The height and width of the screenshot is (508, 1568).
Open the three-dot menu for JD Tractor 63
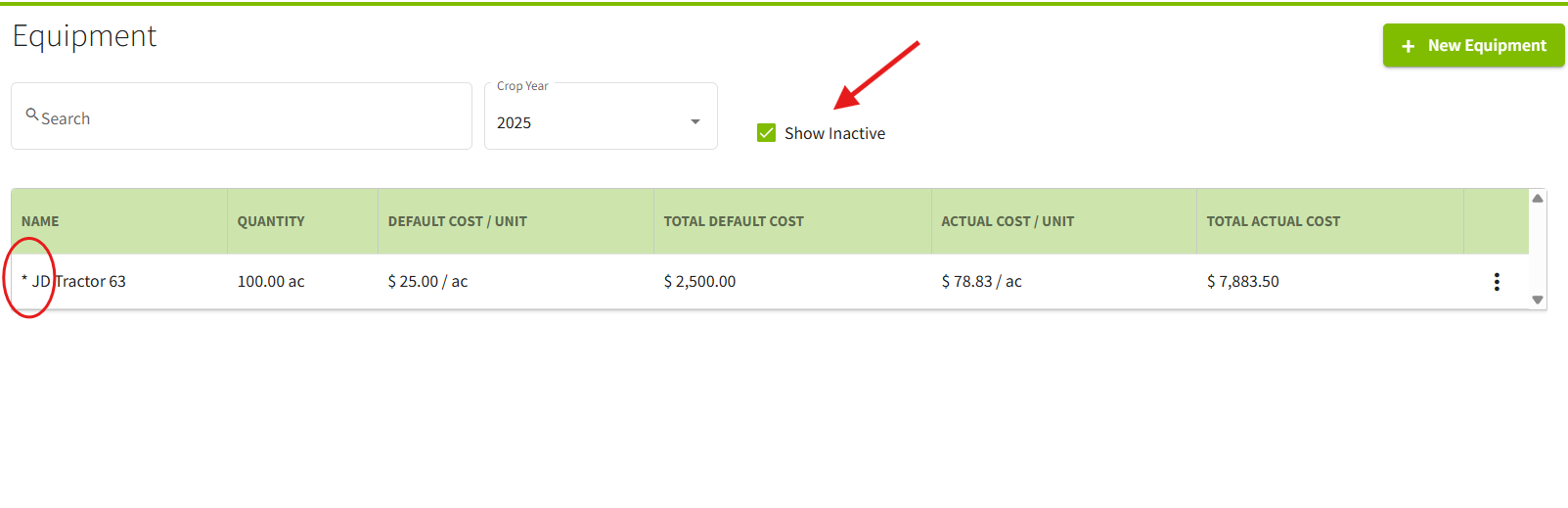[x=1497, y=282]
